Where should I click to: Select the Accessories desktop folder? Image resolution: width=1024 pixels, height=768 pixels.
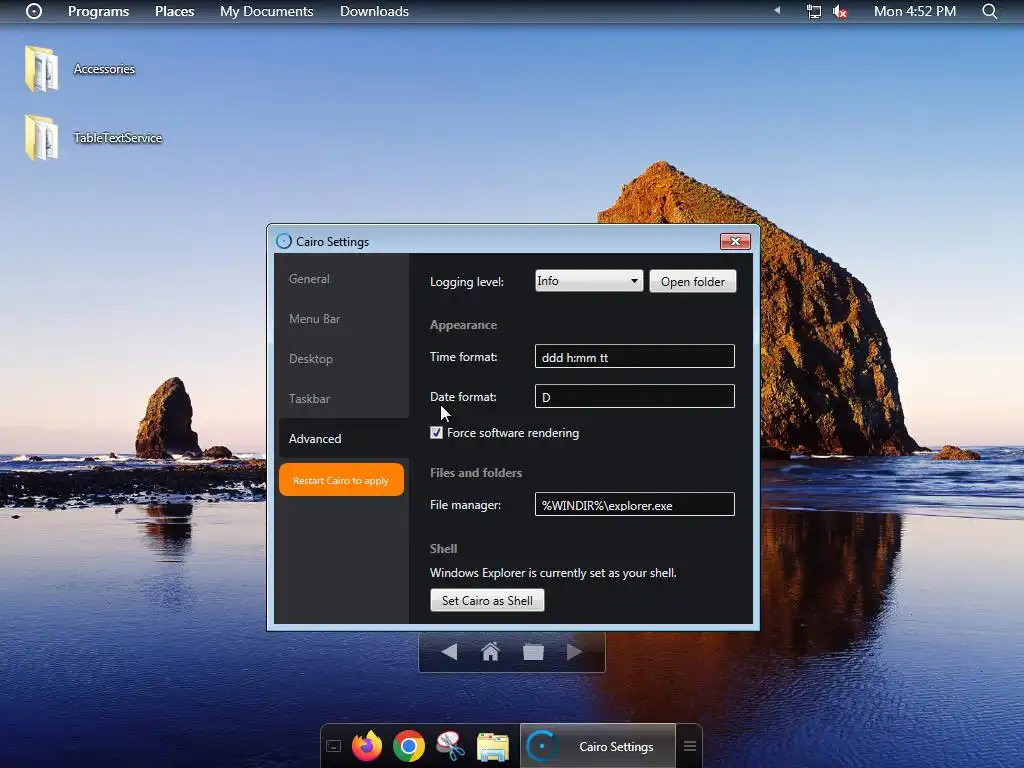pos(80,69)
